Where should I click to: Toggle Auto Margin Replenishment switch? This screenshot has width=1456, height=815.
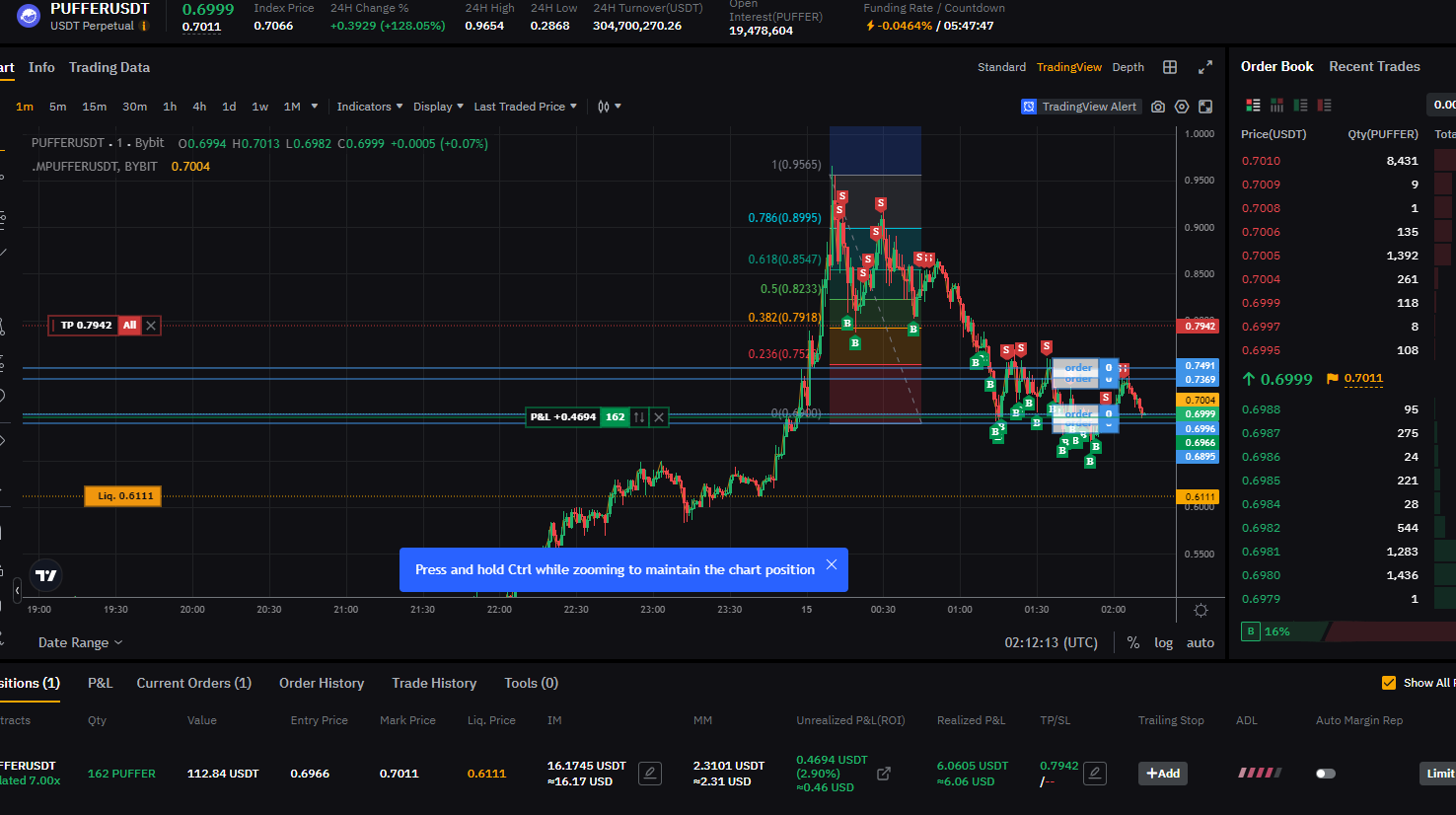click(1326, 774)
